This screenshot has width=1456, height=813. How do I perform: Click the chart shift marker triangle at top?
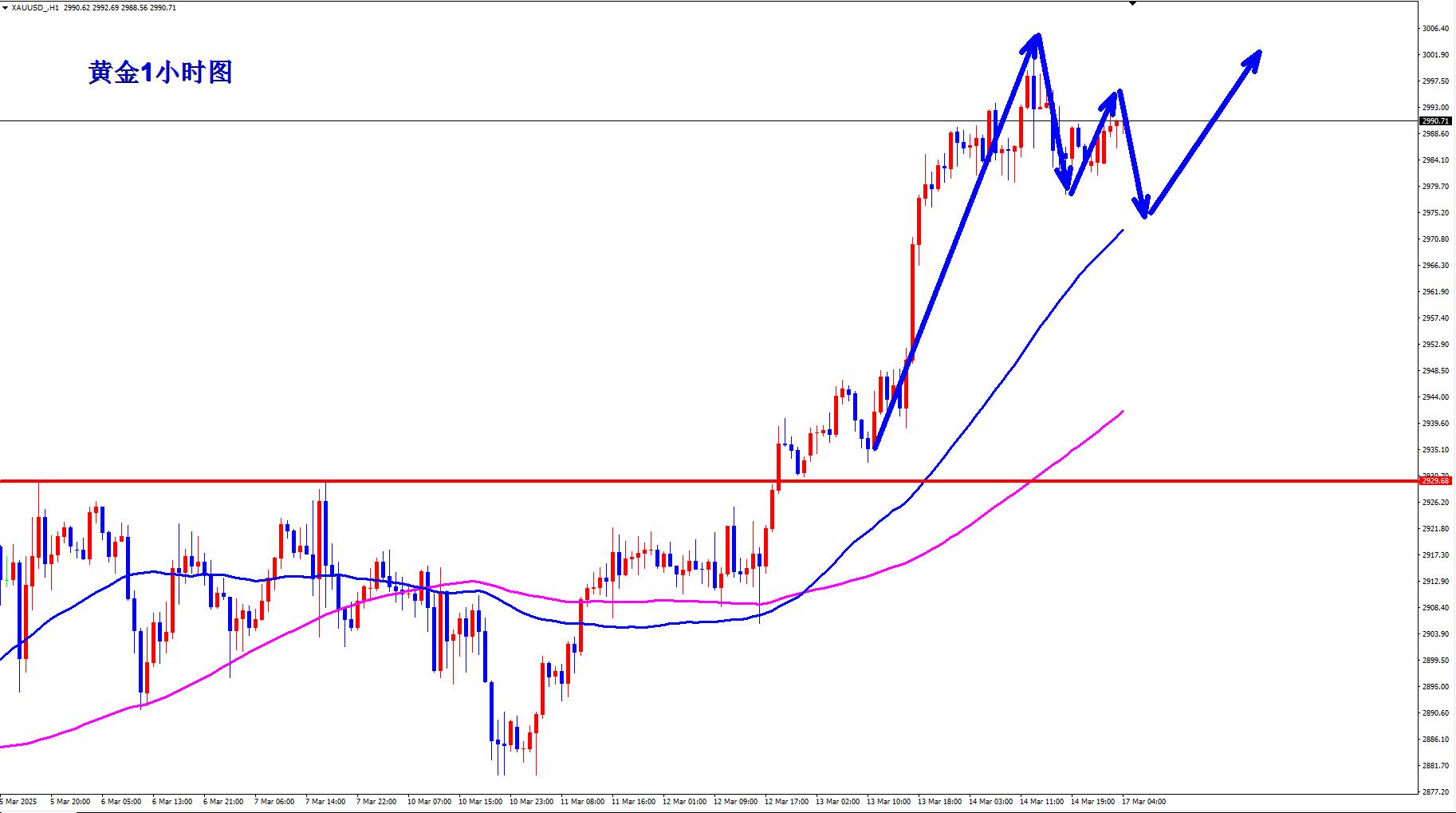(1131, 4)
